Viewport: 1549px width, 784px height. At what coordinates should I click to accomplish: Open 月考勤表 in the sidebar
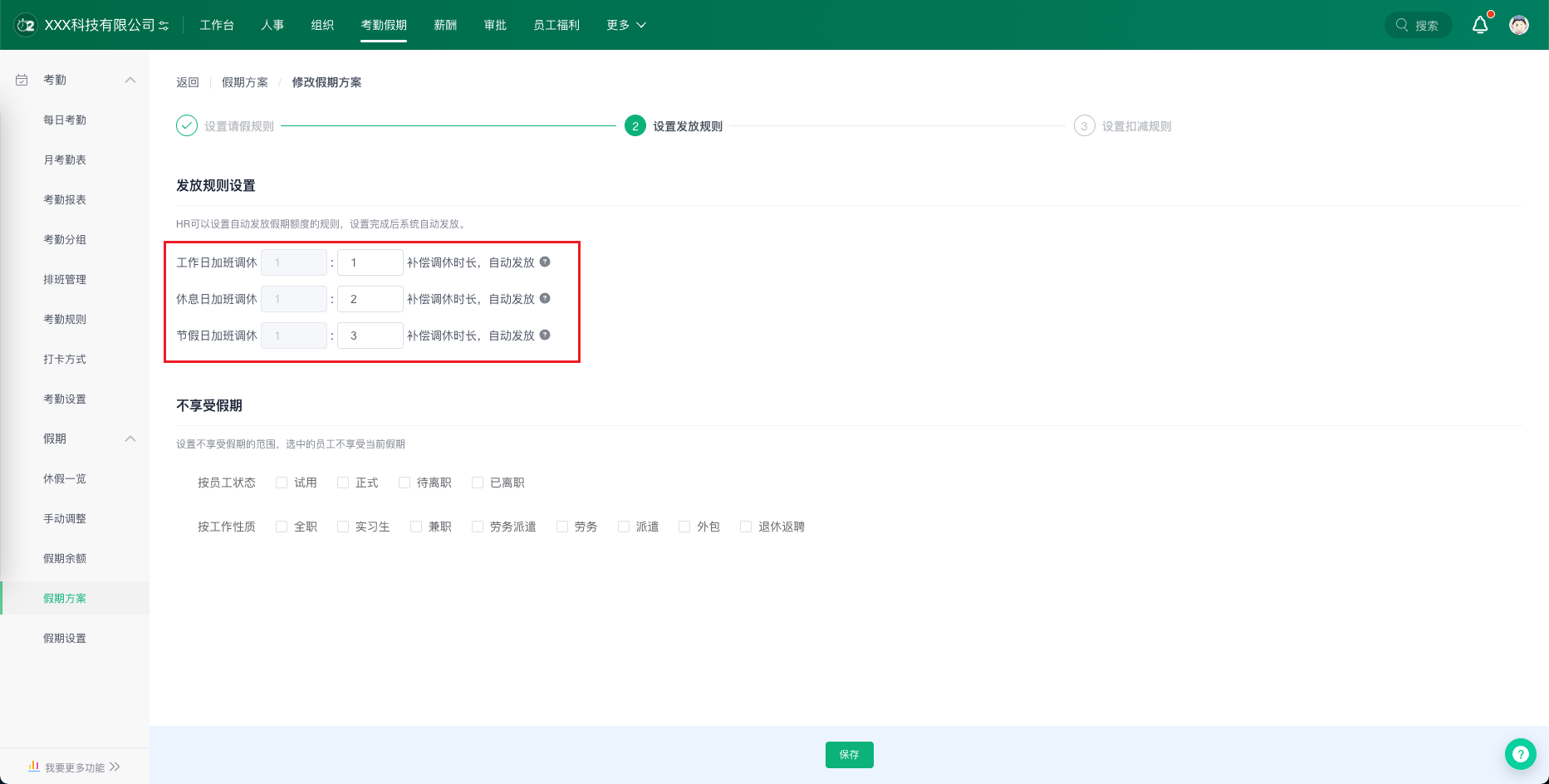pos(65,159)
